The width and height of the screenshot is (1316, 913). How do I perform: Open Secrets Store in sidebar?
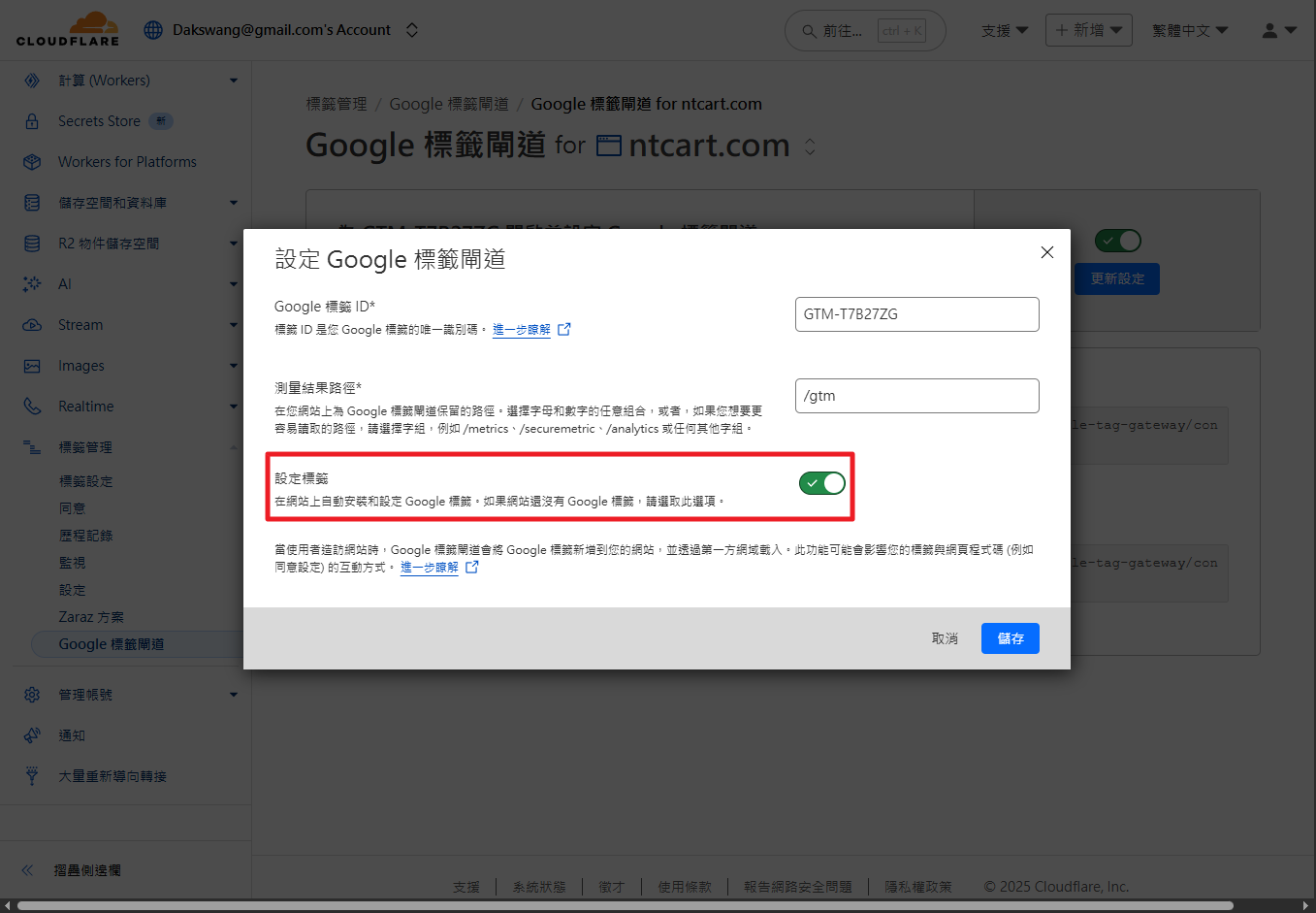(x=99, y=121)
